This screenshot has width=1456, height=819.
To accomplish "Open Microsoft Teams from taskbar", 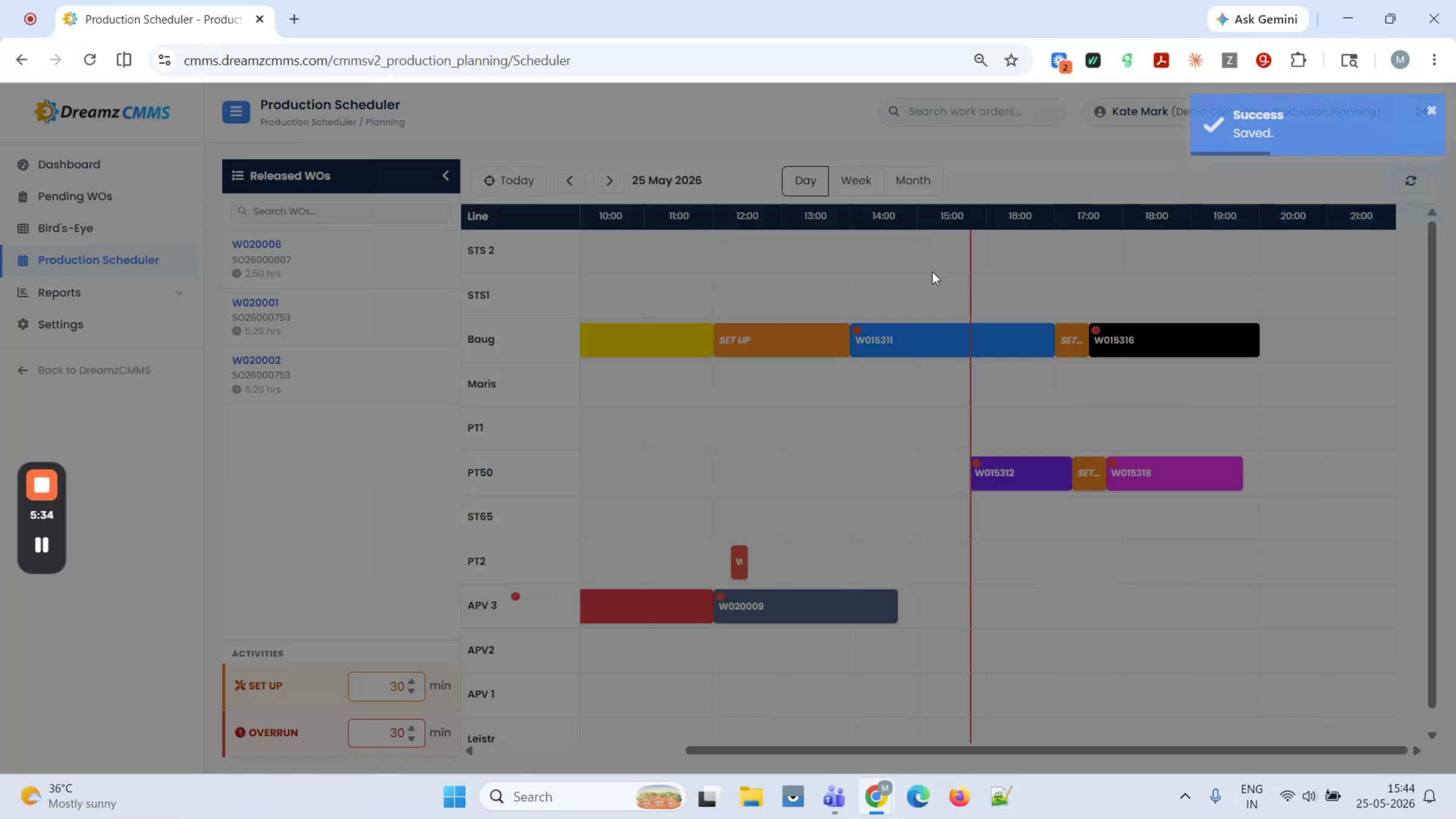I will (834, 797).
